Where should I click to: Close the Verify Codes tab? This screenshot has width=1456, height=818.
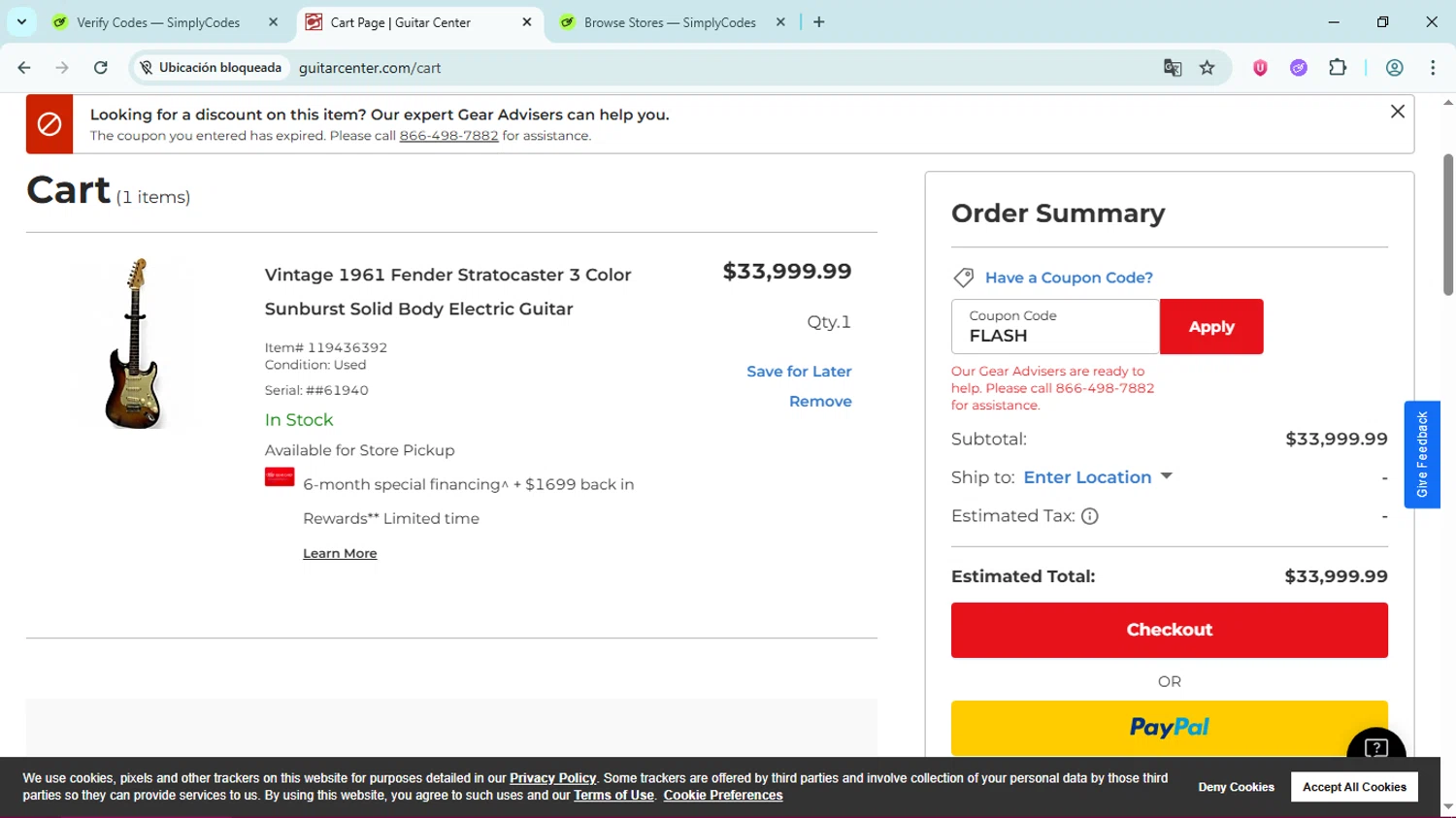273,22
